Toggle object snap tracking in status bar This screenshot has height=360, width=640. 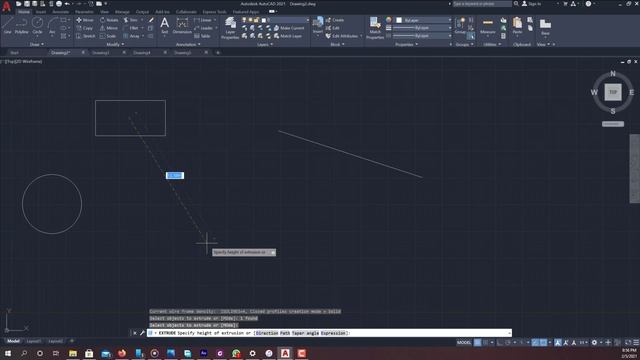535,342
